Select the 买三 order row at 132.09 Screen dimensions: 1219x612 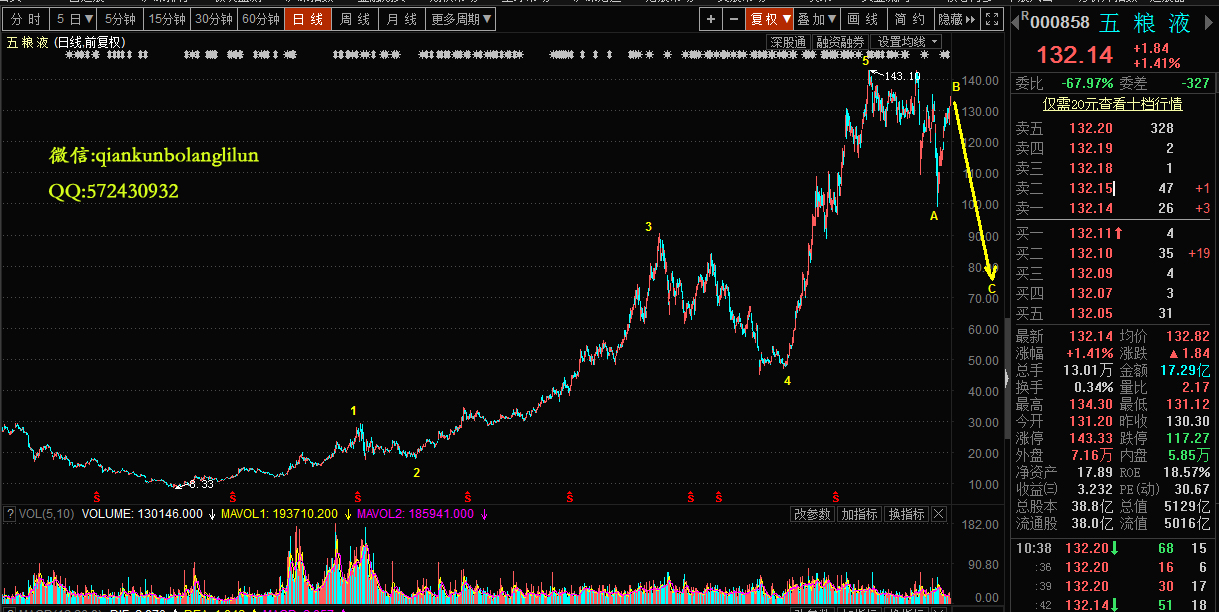(1114, 273)
